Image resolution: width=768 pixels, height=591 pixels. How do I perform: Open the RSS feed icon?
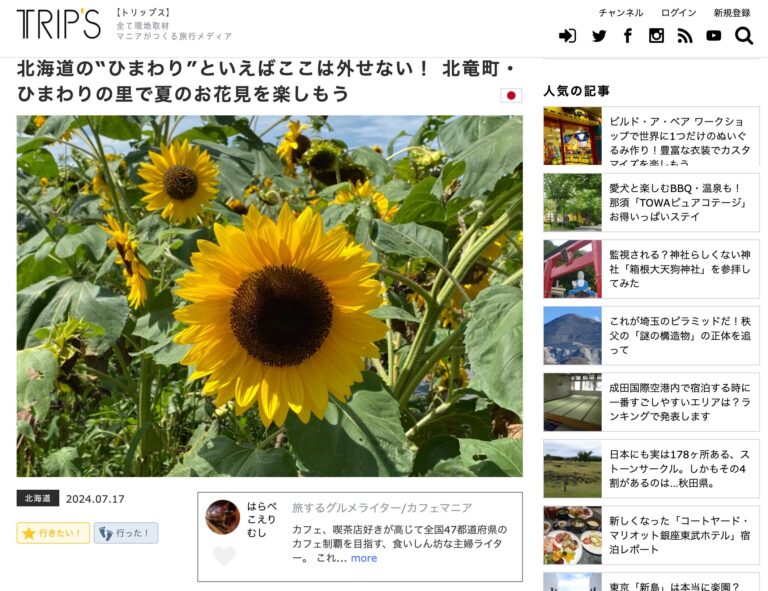coord(685,36)
